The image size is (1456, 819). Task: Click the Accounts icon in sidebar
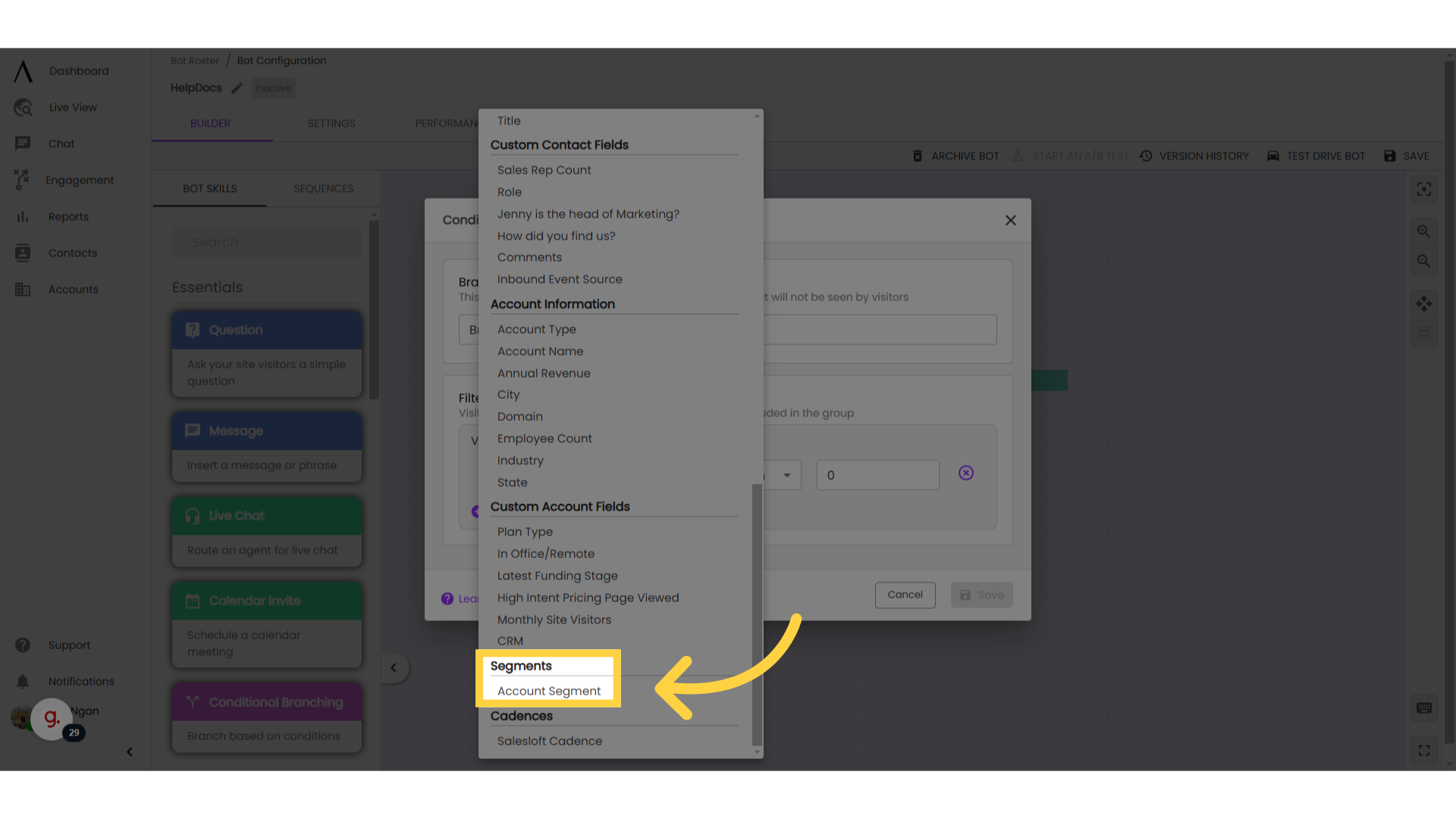tap(21, 289)
